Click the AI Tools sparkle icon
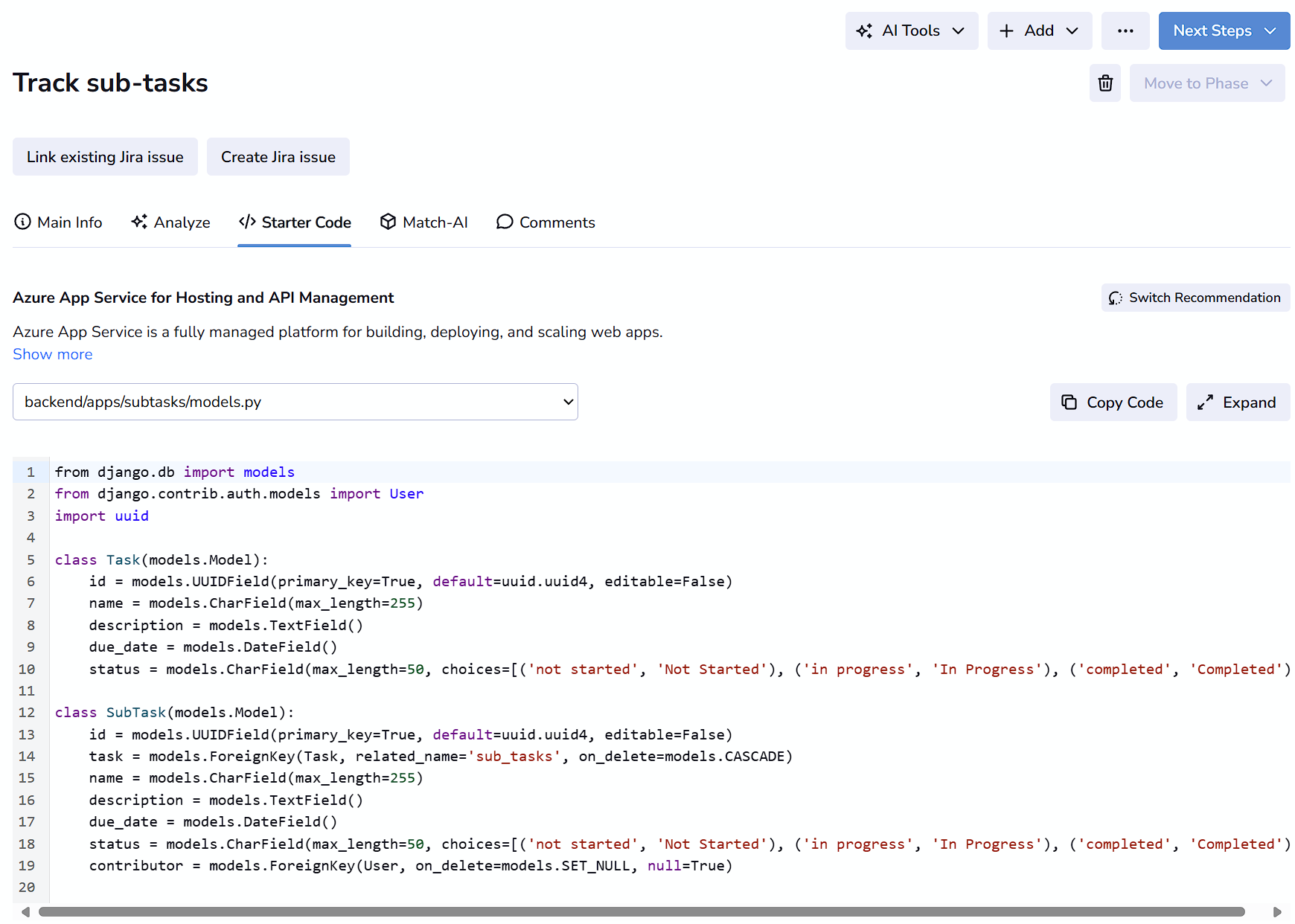Screen dimensions: 1295x924 pyautogui.click(x=864, y=31)
